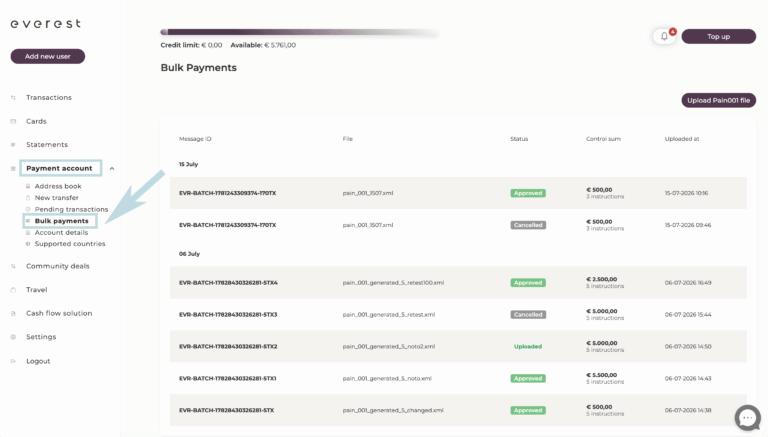
Task: Click the New transfer icon
Action: point(28,197)
